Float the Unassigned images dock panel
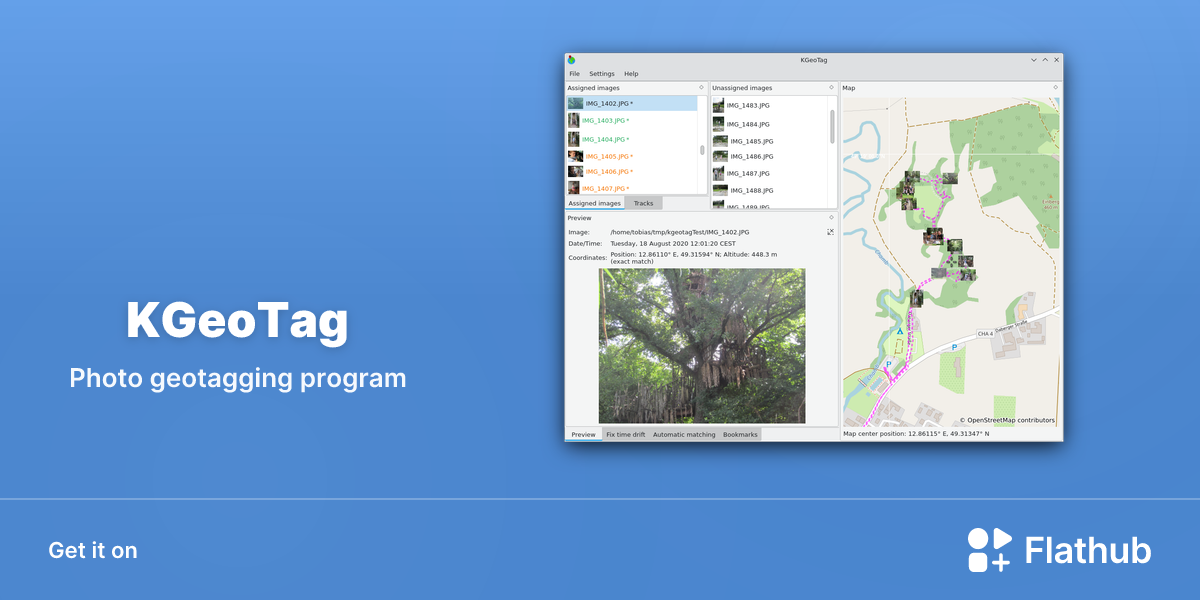The width and height of the screenshot is (1200, 600). (x=831, y=88)
